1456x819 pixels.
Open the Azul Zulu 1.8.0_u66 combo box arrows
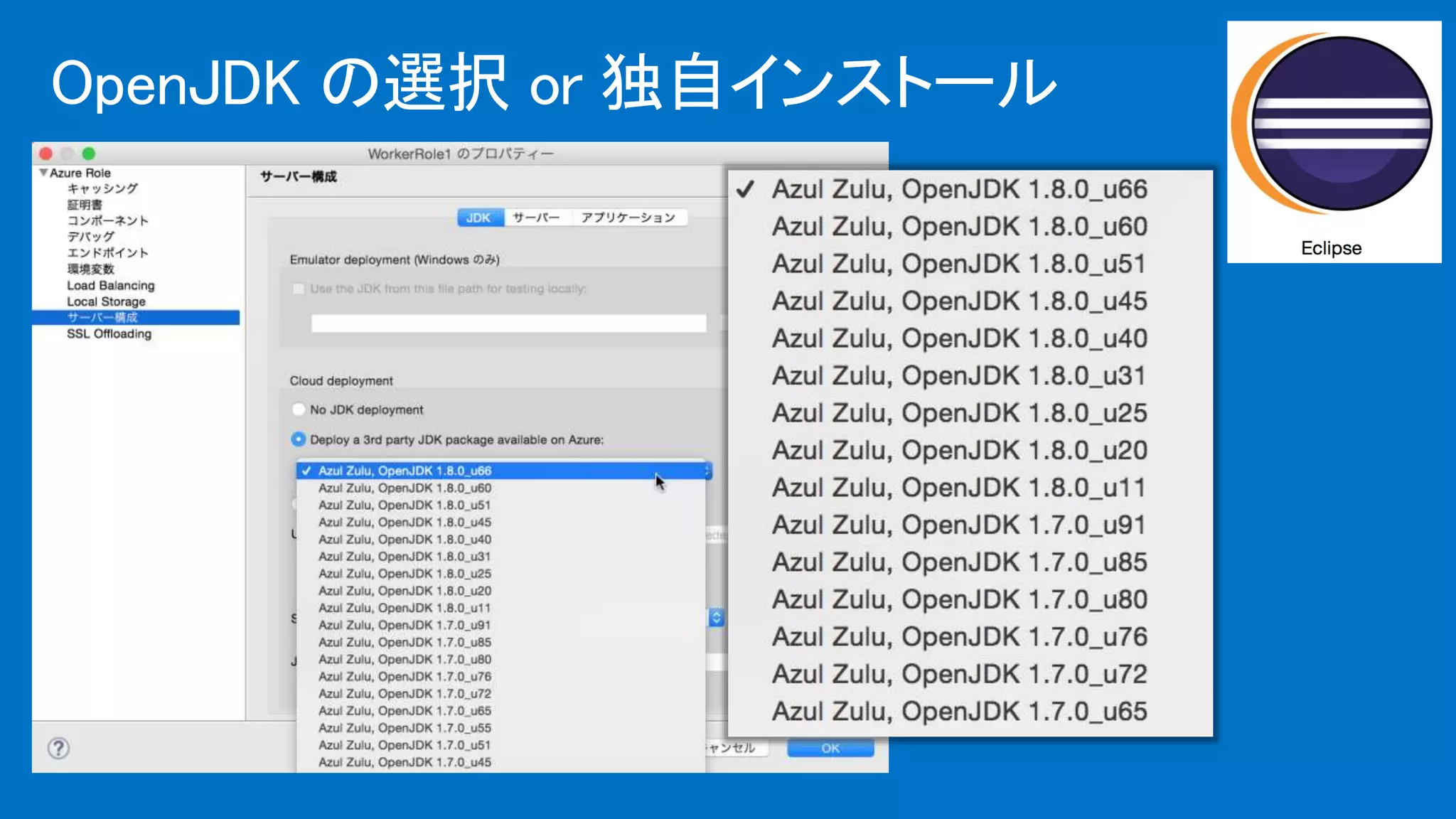tap(707, 471)
